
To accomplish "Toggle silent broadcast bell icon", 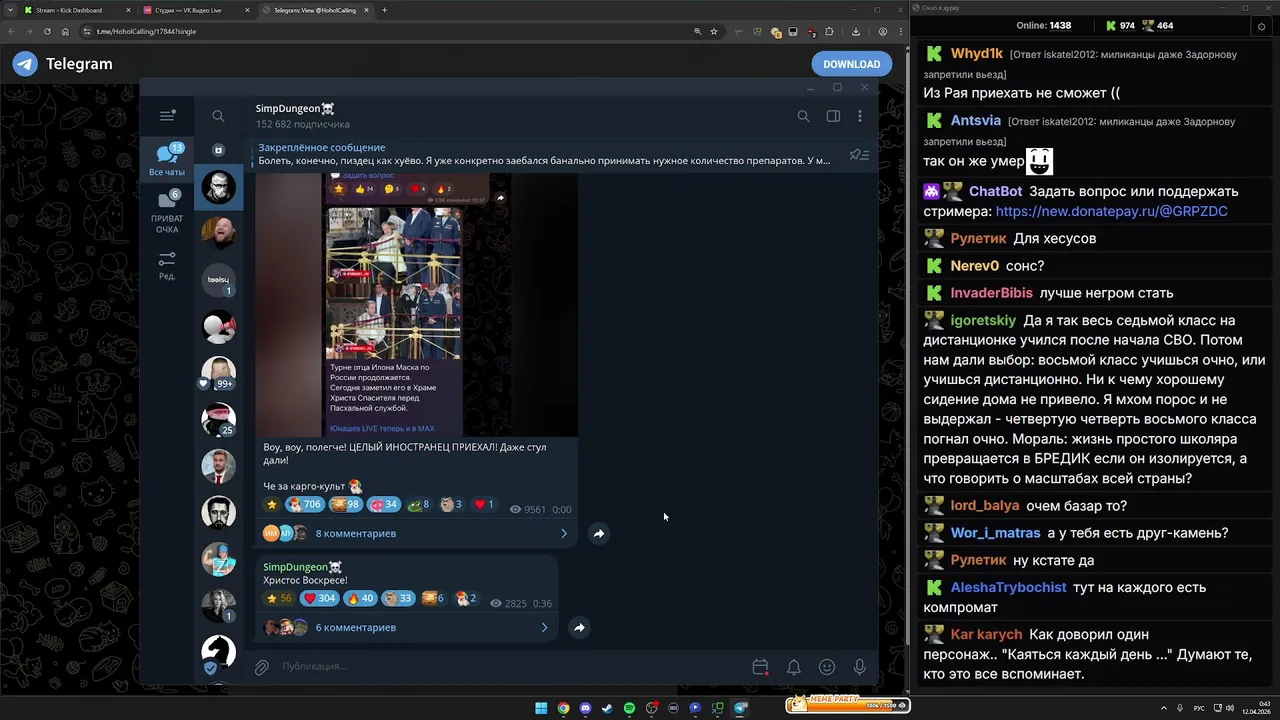I will click(794, 667).
